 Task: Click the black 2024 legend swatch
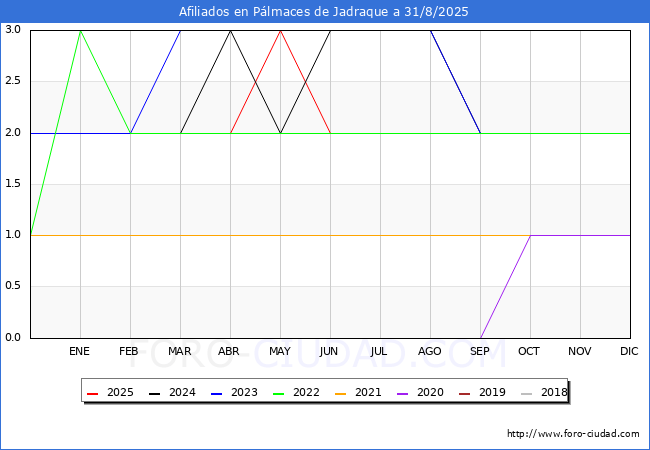tap(154, 394)
